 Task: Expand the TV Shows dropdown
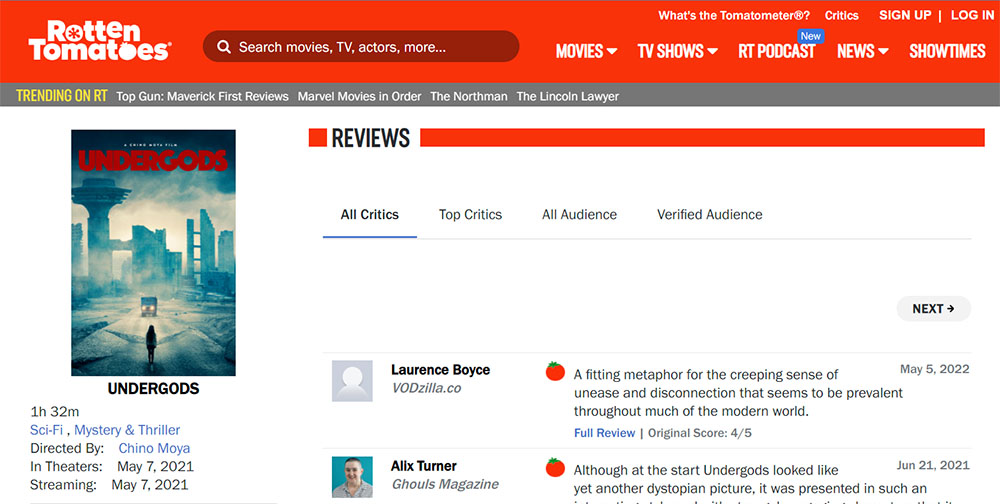[x=677, y=51]
